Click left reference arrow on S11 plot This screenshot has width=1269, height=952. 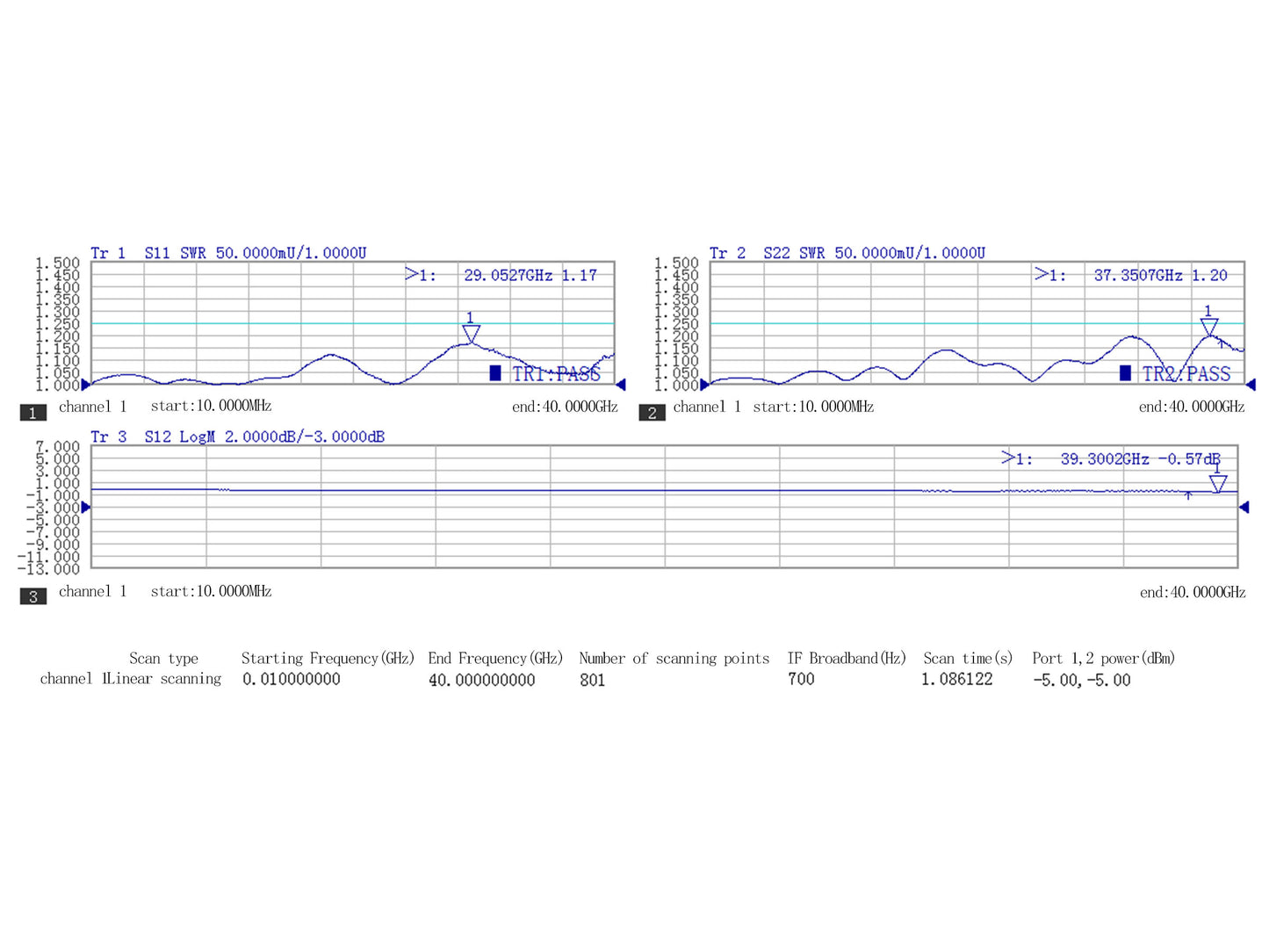(85, 385)
